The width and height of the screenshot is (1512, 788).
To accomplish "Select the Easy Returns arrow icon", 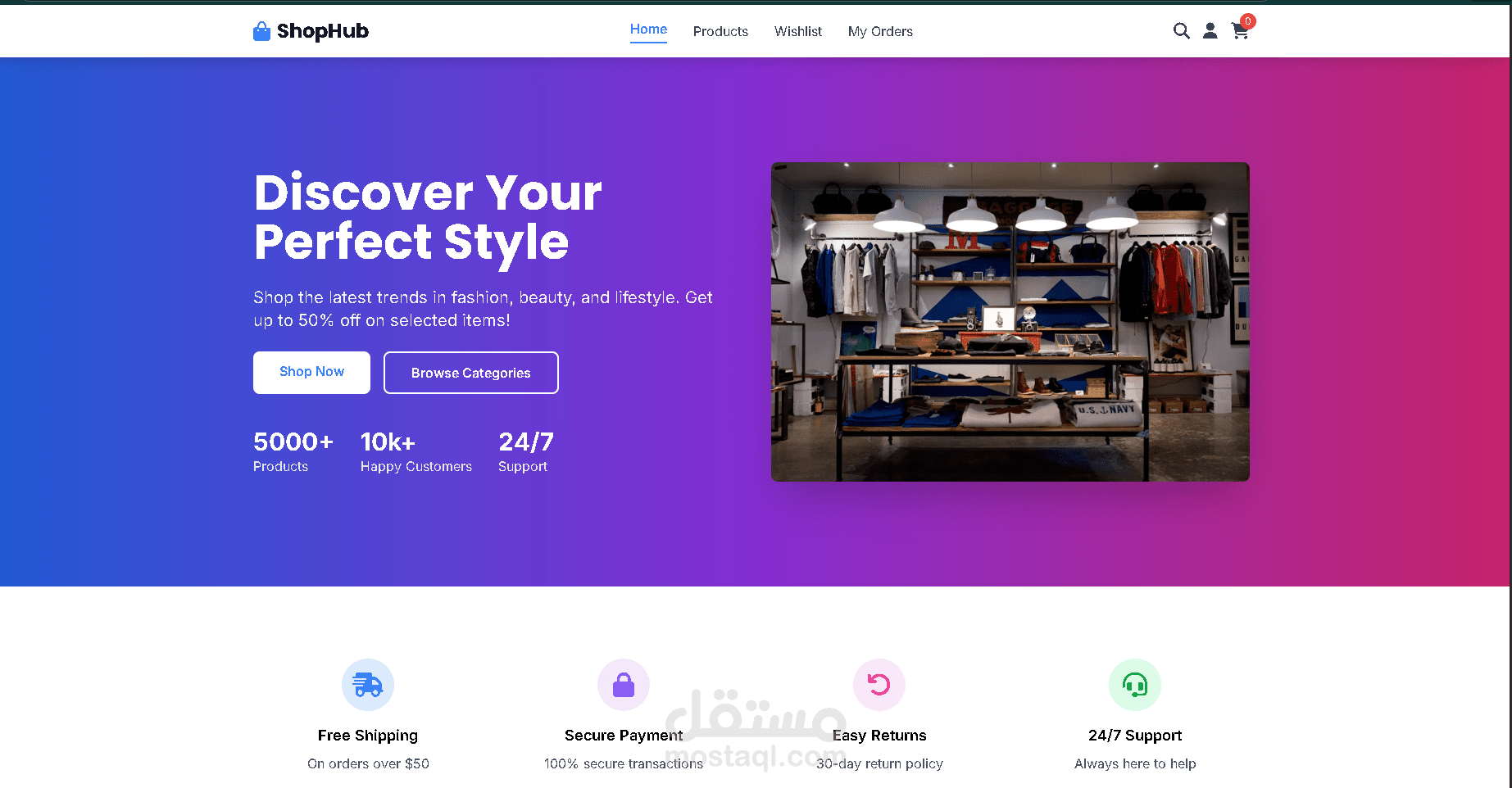I will [879, 685].
